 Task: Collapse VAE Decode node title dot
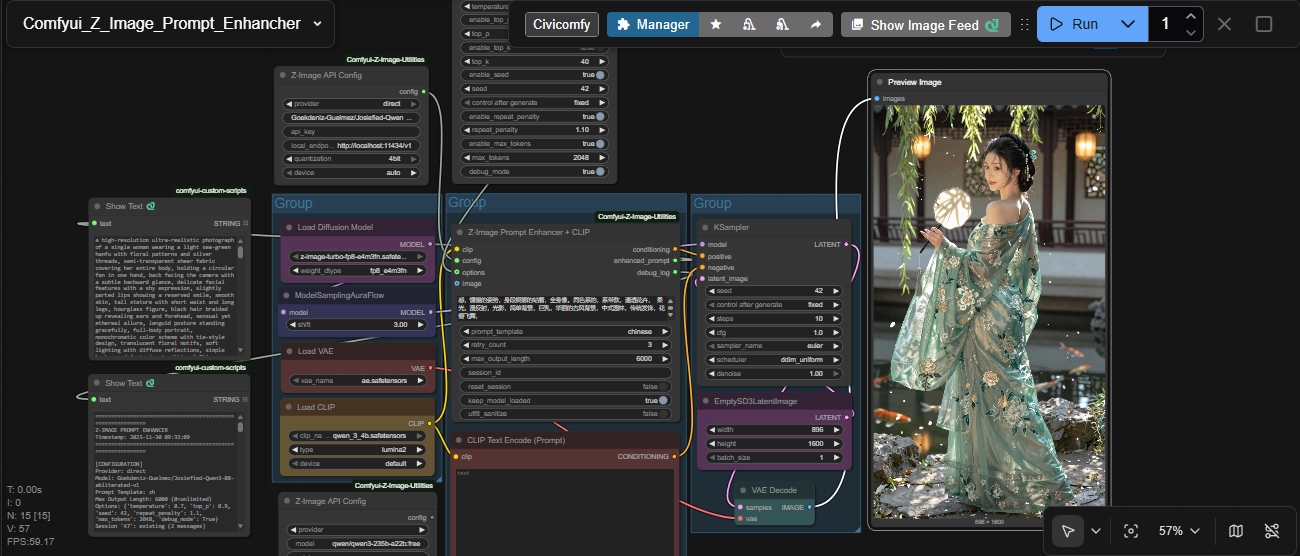pos(742,490)
